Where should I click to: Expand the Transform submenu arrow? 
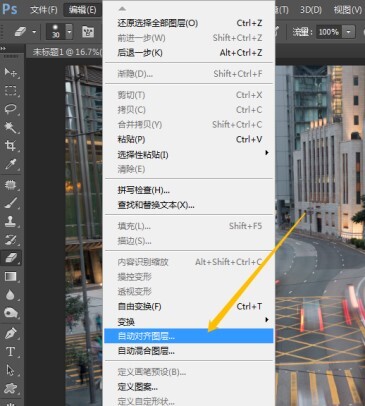point(266,320)
